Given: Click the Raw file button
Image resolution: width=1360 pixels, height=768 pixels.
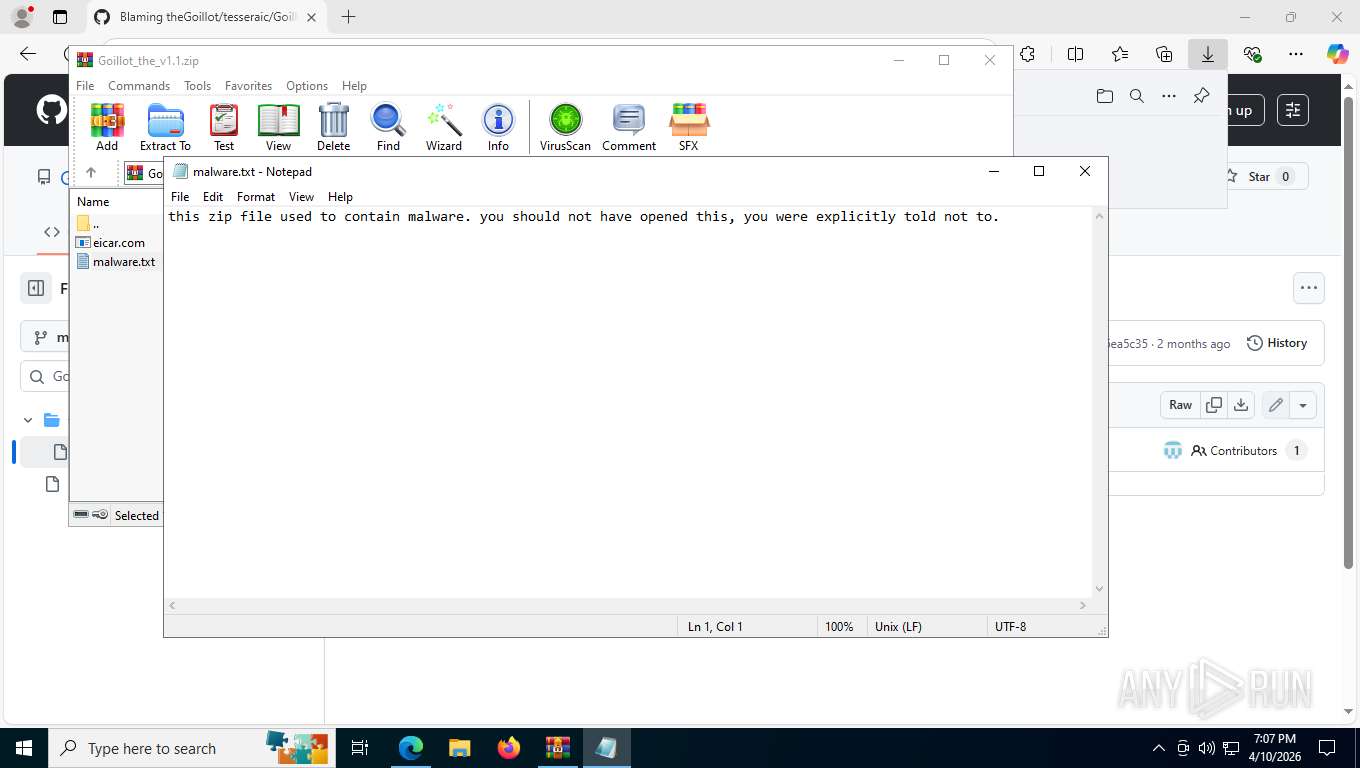Looking at the screenshot, I should coord(1181,405).
